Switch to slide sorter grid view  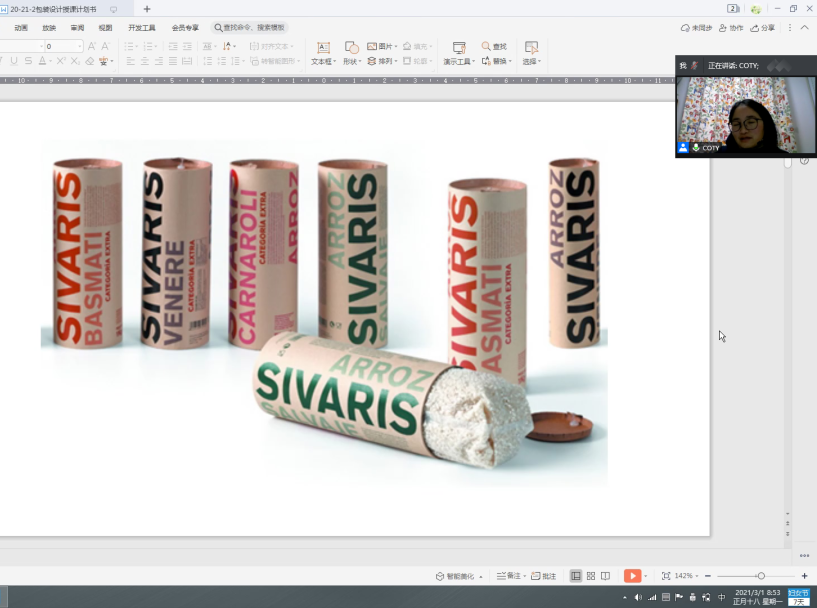pyautogui.click(x=591, y=576)
